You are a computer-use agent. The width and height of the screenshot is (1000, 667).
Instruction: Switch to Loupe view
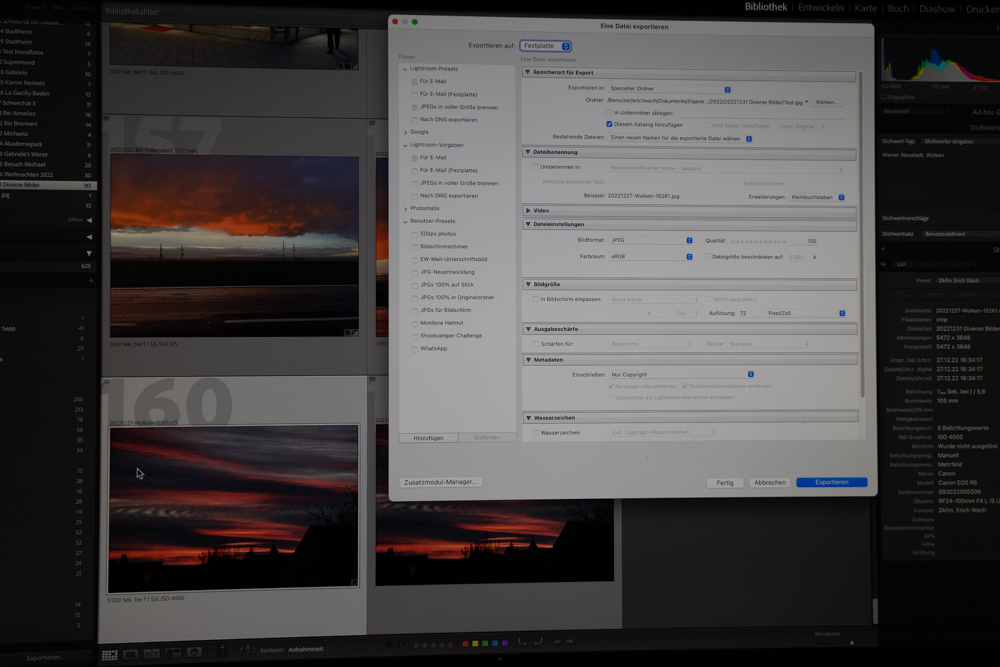click(131, 652)
